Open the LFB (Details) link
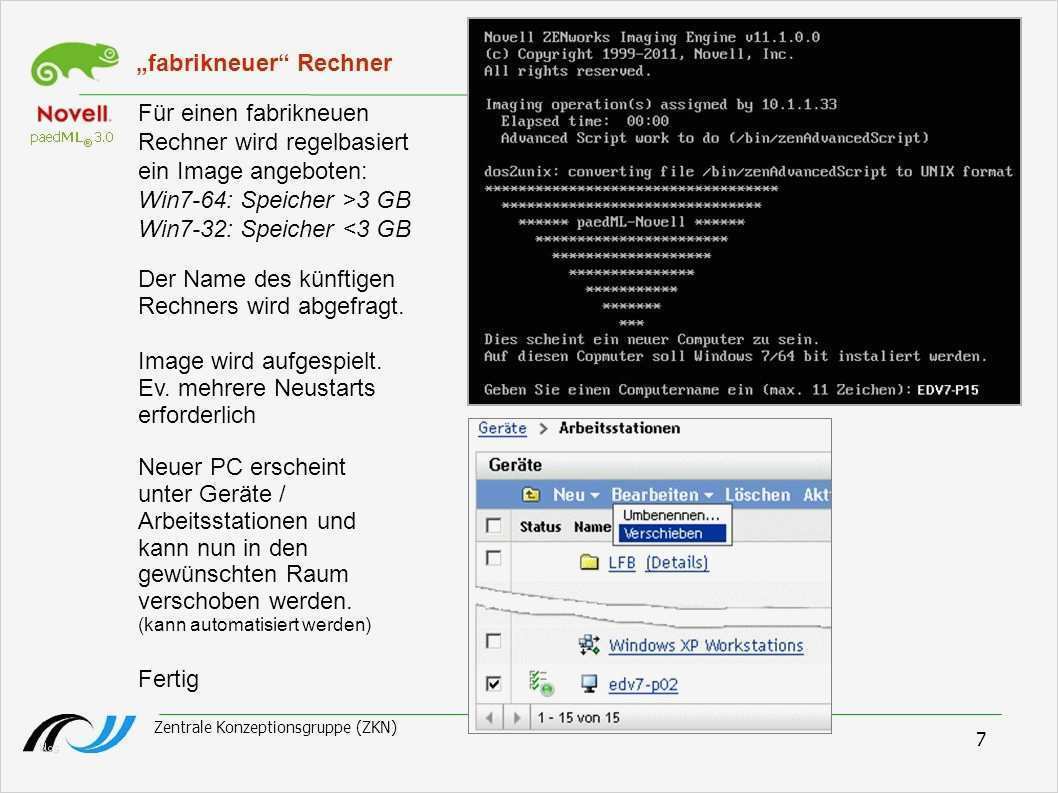Viewport: 1058px width, 793px height. pyautogui.click(x=677, y=562)
